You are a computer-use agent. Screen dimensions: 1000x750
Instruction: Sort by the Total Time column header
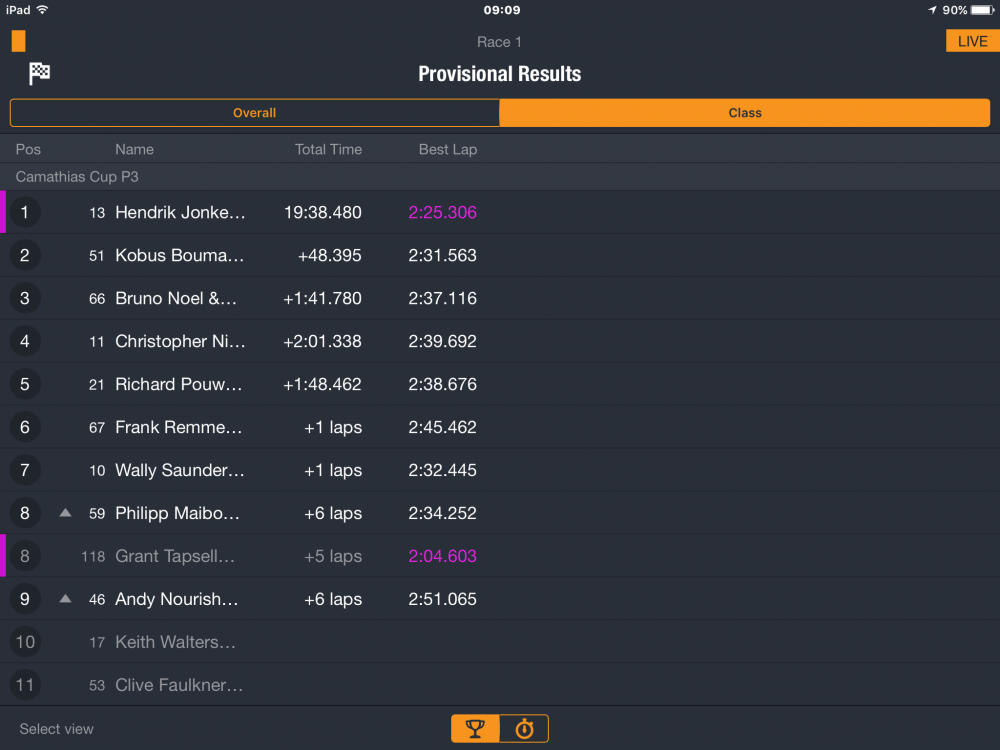tap(328, 149)
